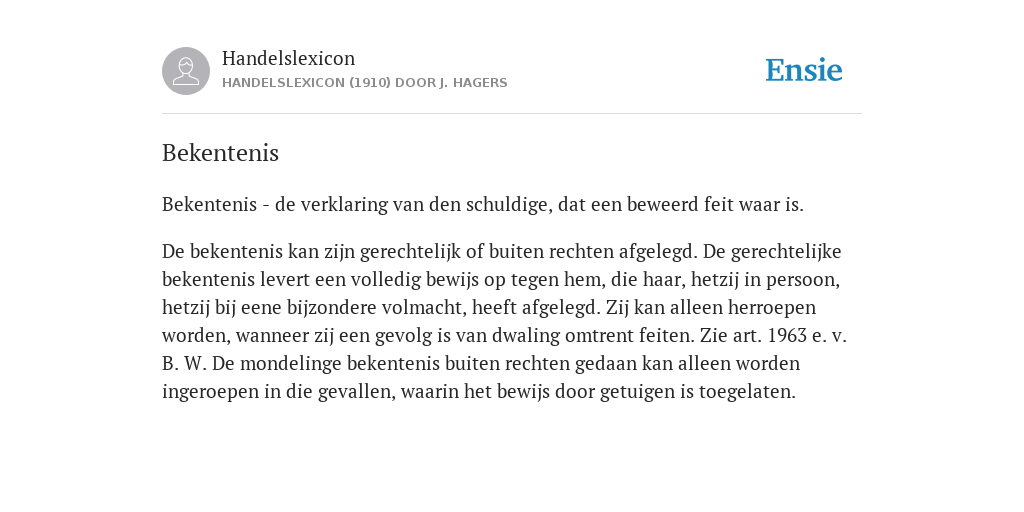Open the Handelslexicon author name
Image resolution: width=1024 pixels, height=512 pixels.
click(x=289, y=58)
